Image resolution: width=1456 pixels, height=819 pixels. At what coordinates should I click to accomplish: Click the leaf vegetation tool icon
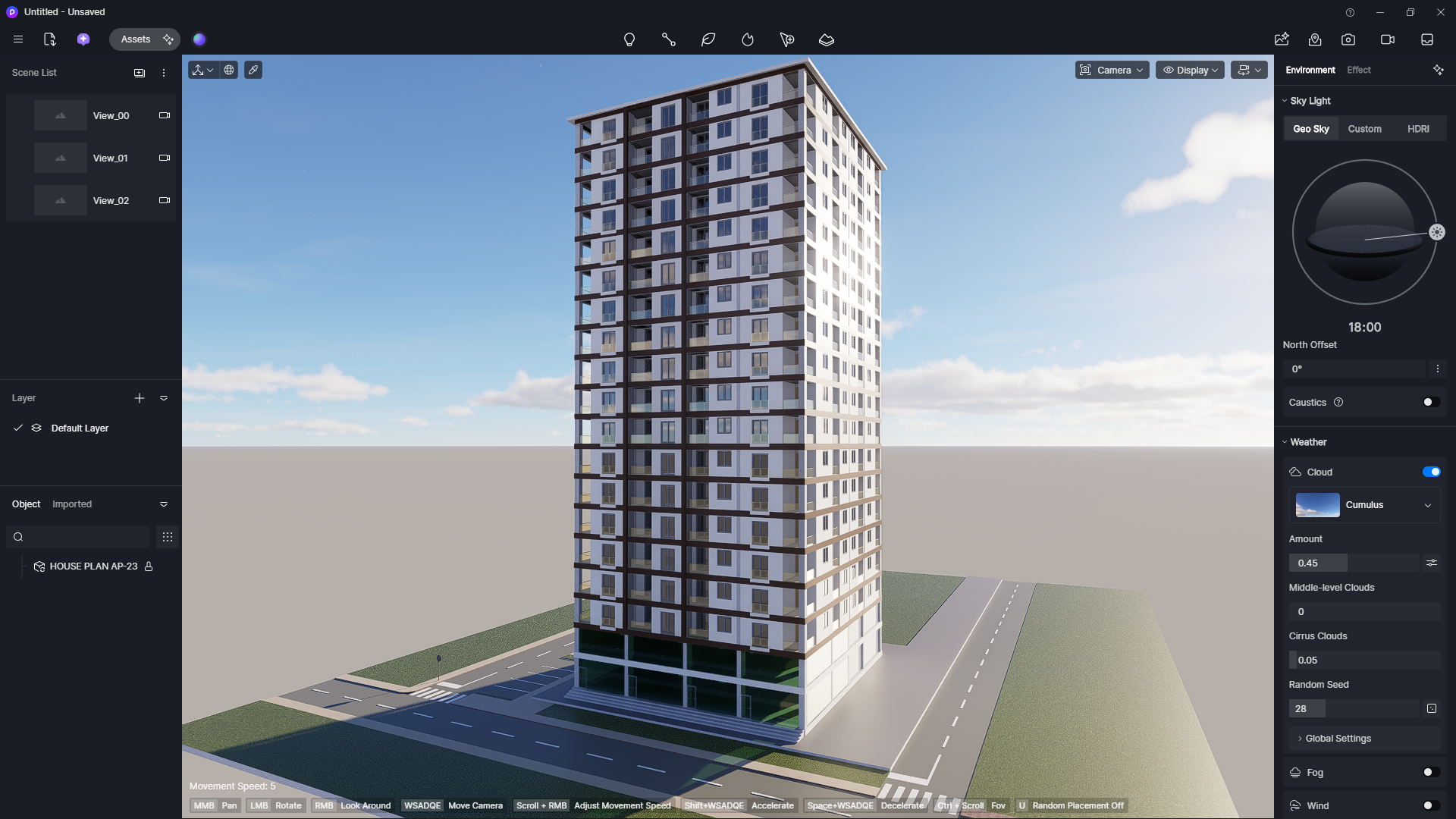click(x=708, y=39)
